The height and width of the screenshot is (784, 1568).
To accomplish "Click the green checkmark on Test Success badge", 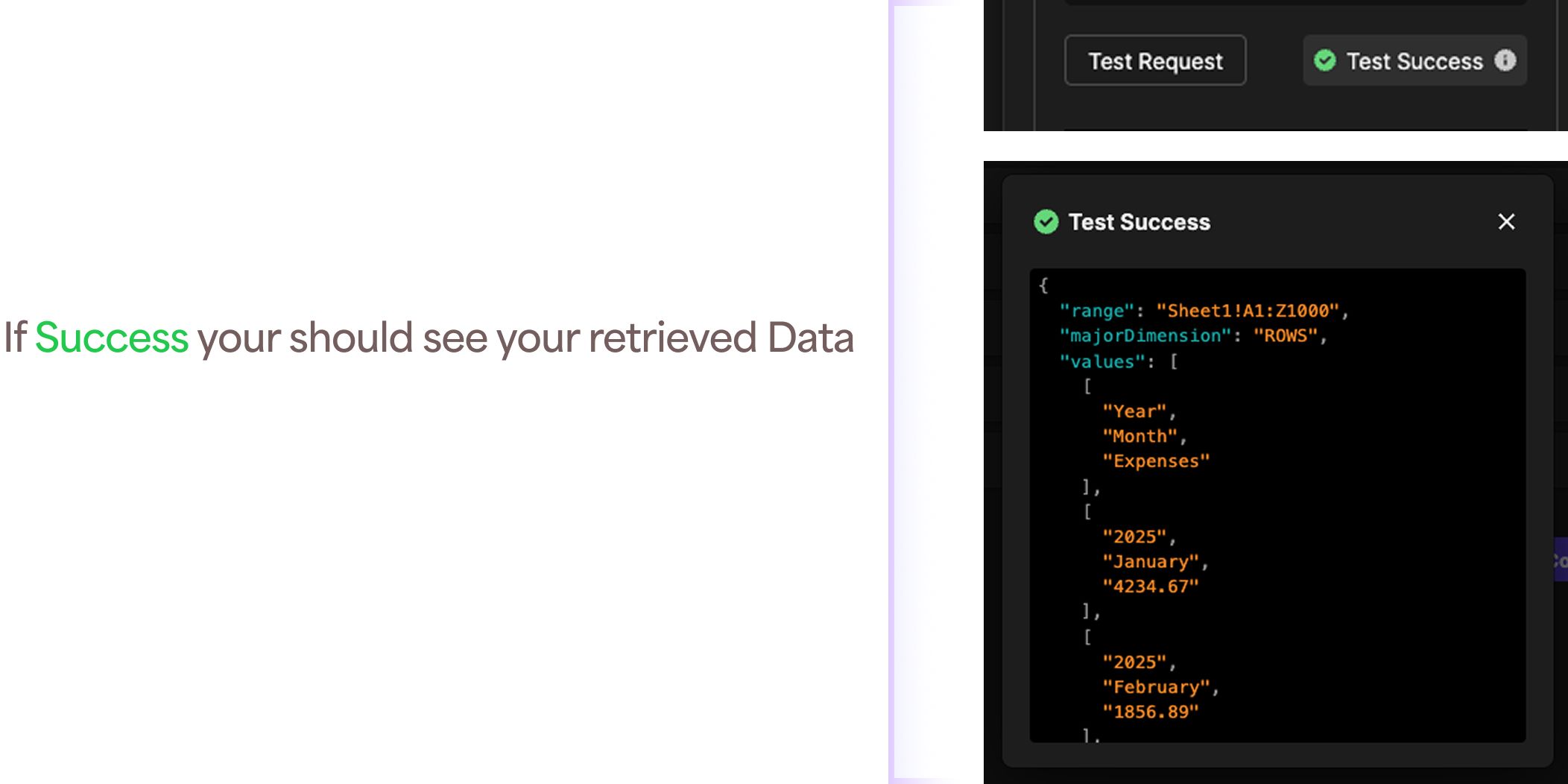I will pos(1324,61).
